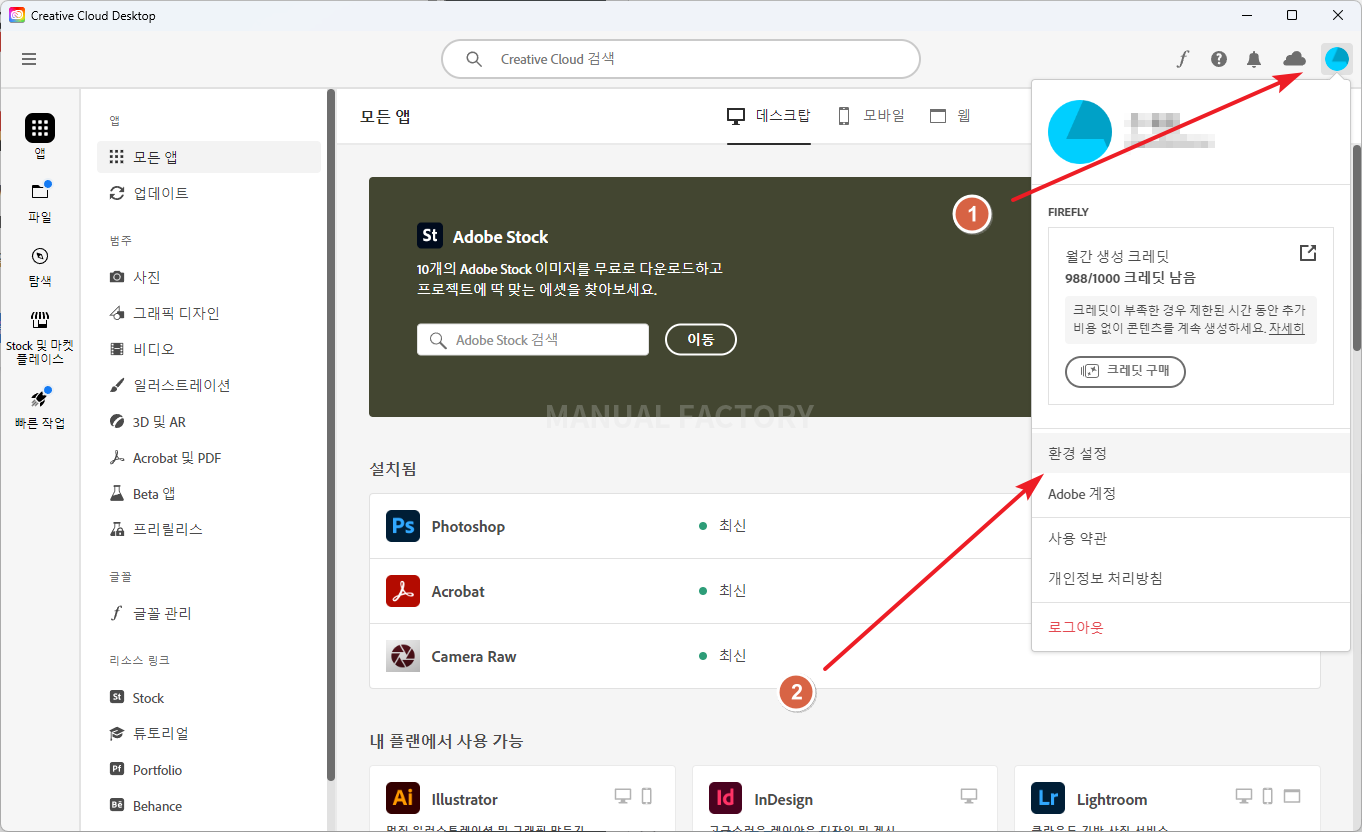
Task: Open 빠른 작업 rocket icon in left rail
Action: pyautogui.click(x=40, y=398)
